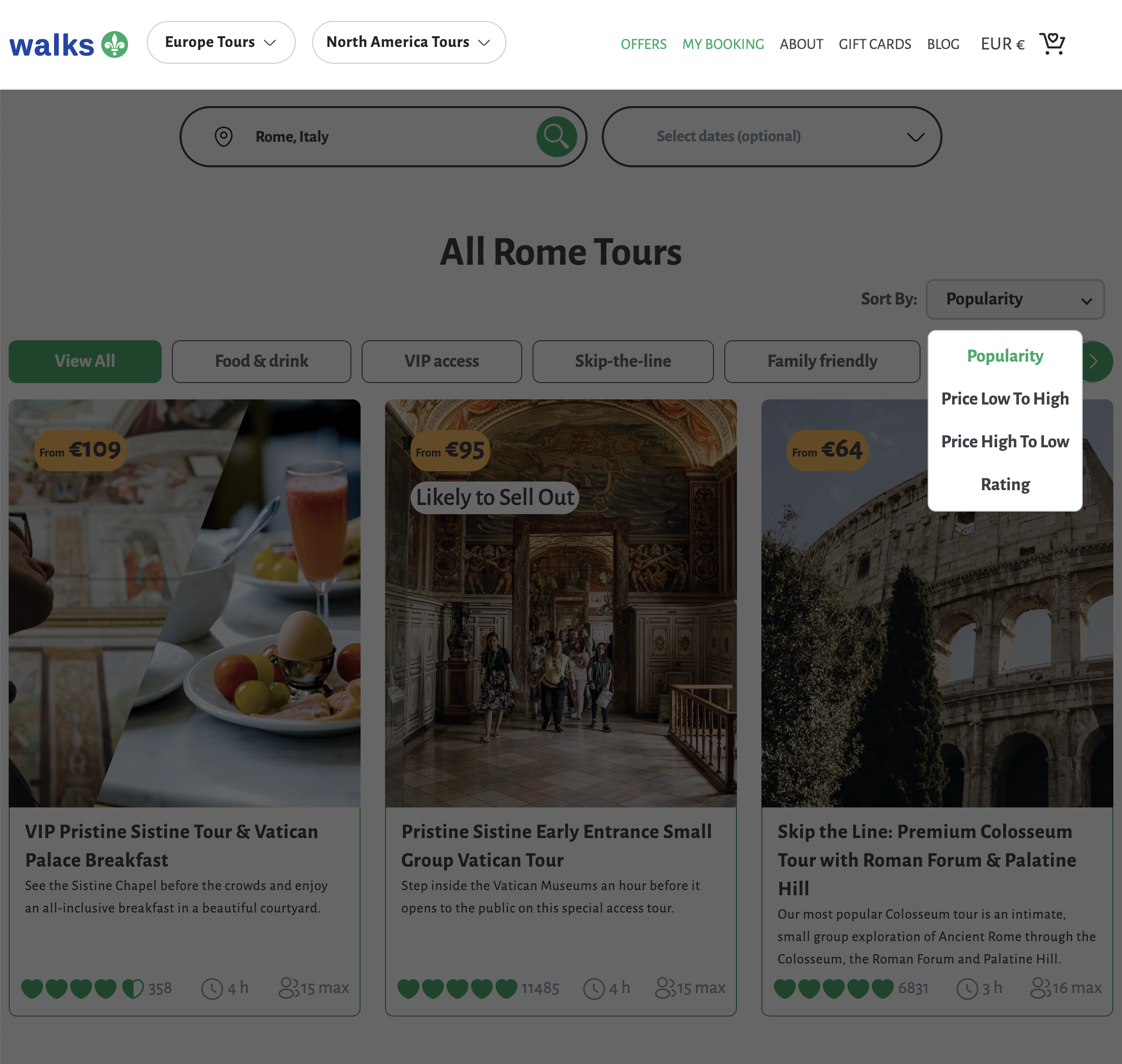The image size is (1122, 1064).
Task: Click the clock icon on the Colosseum tour
Action: (x=967, y=989)
